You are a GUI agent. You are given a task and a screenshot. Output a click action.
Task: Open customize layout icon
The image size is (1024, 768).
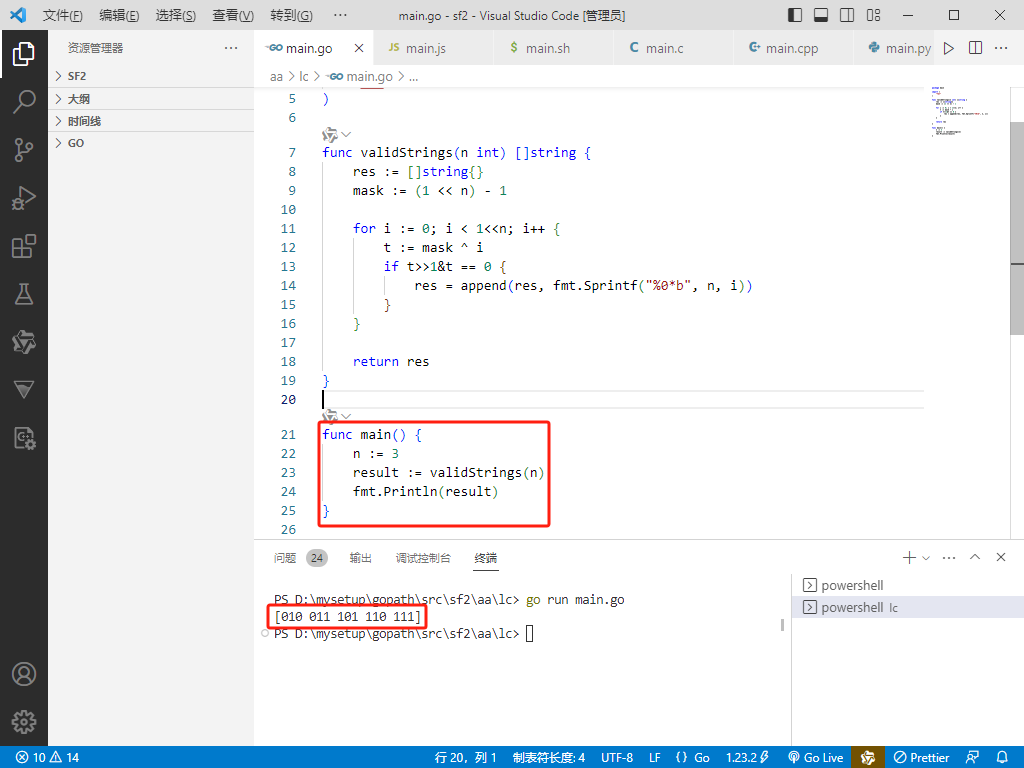coord(873,15)
